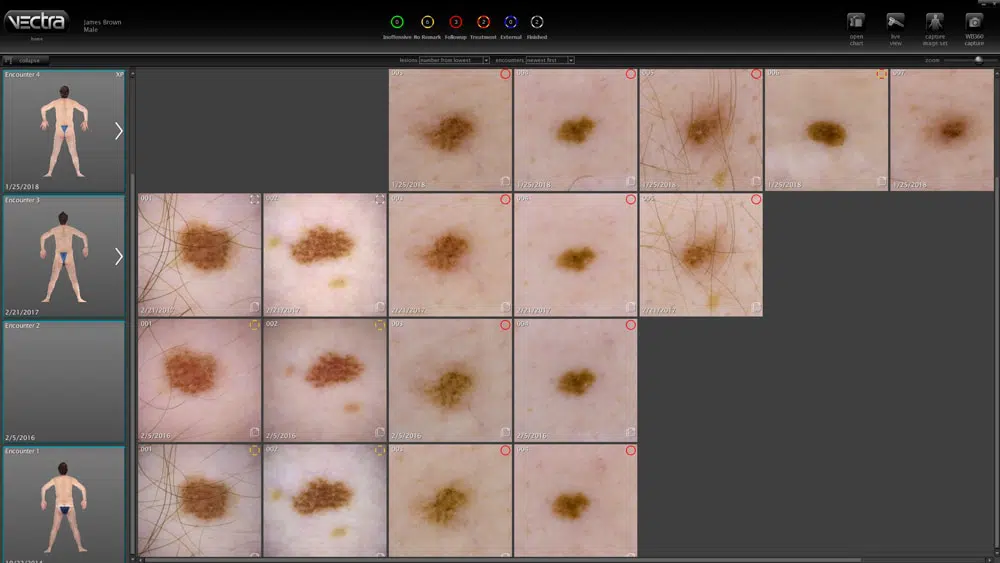This screenshot has height=563, width=1000.
Task: Click selection frame icon on lesion 001 from 2/21/2017
Action: 254,200
